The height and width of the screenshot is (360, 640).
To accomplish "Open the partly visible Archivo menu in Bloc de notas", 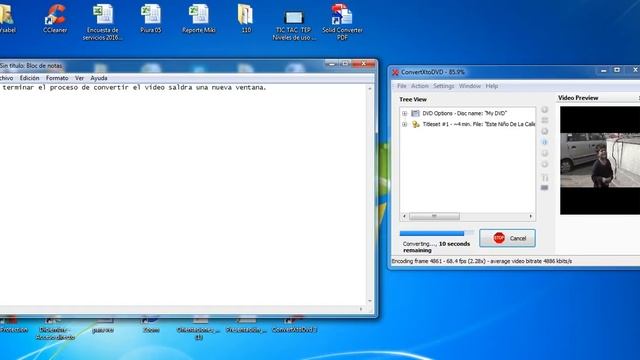I will coord(7,78).
